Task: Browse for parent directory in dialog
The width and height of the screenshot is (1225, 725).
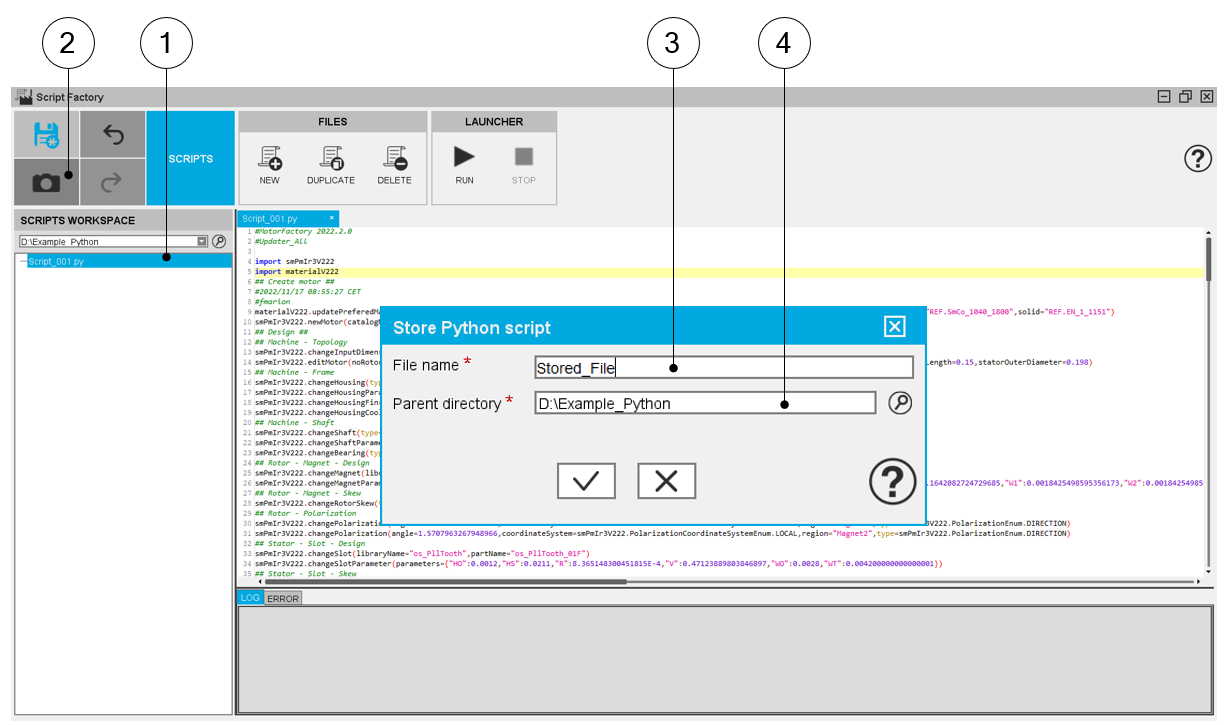Action: tap(900, 403)
